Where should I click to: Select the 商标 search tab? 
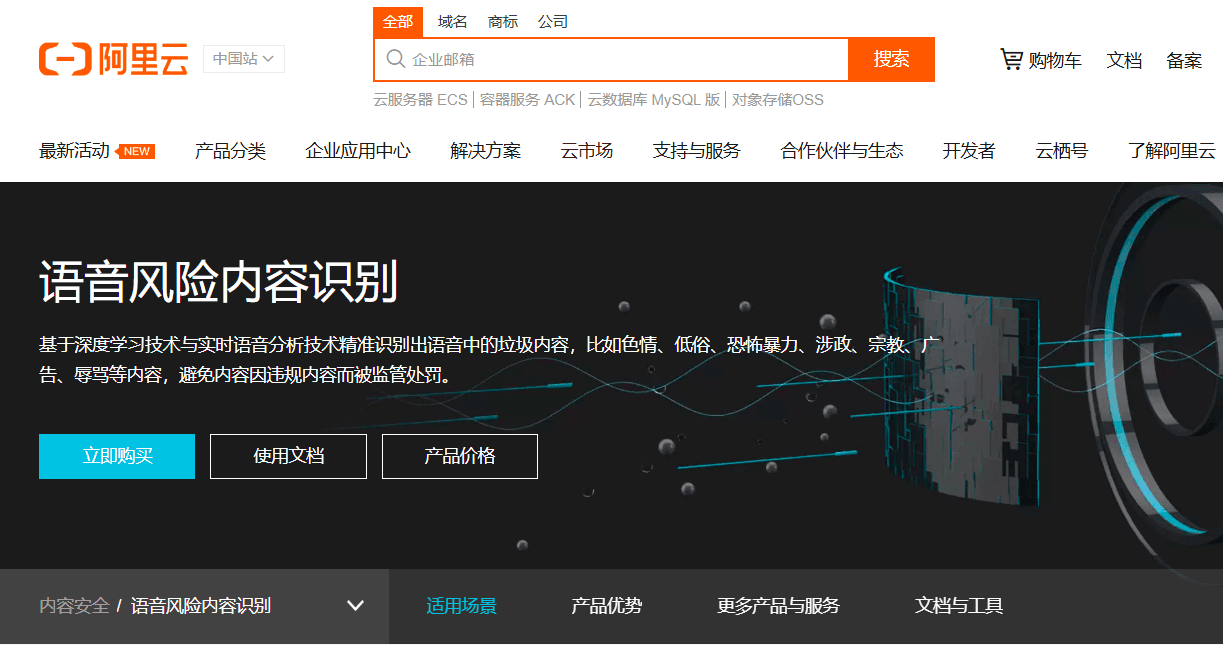pos(503,22)
